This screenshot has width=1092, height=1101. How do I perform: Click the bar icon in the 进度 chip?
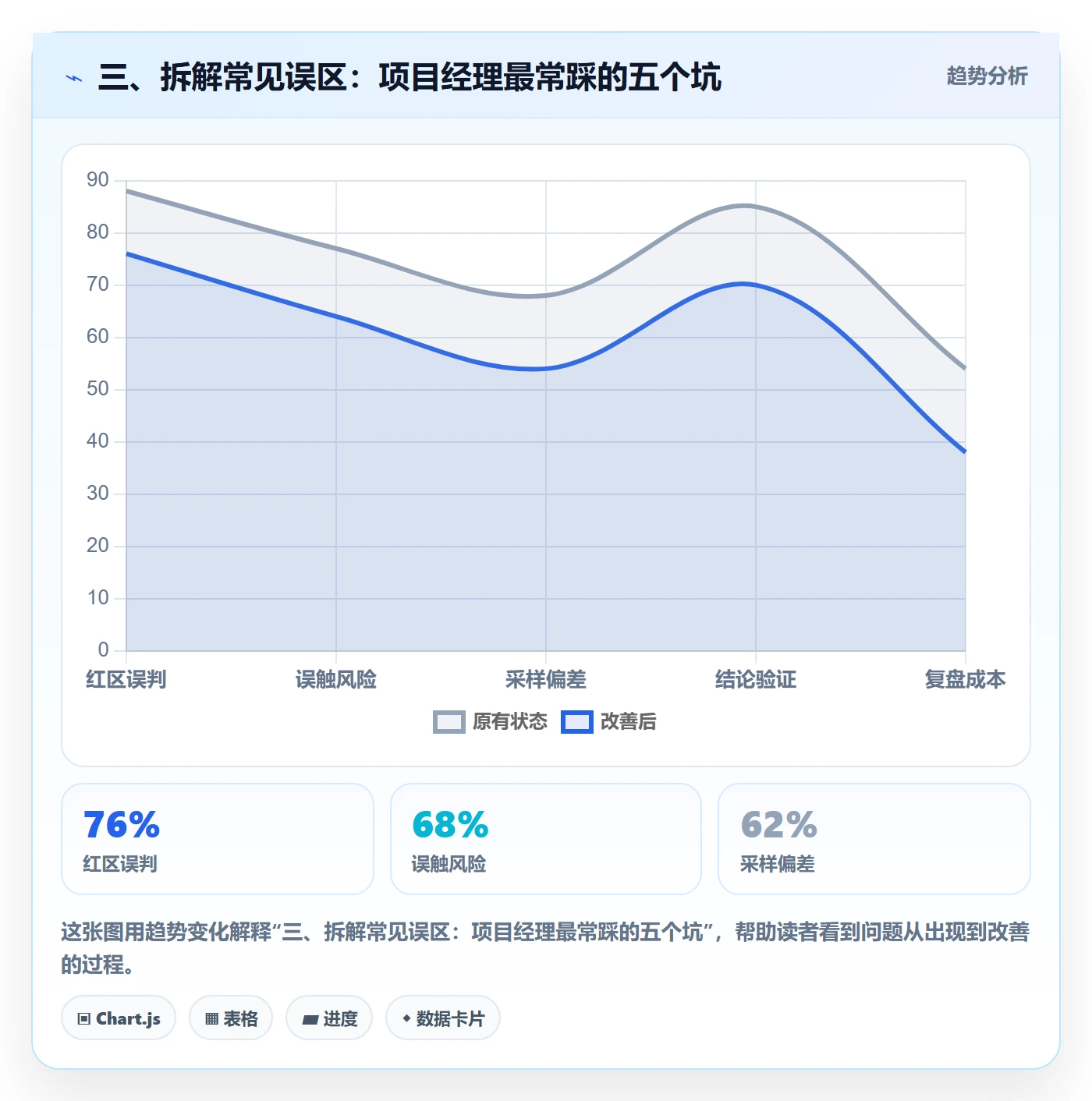pos(310,1019)
